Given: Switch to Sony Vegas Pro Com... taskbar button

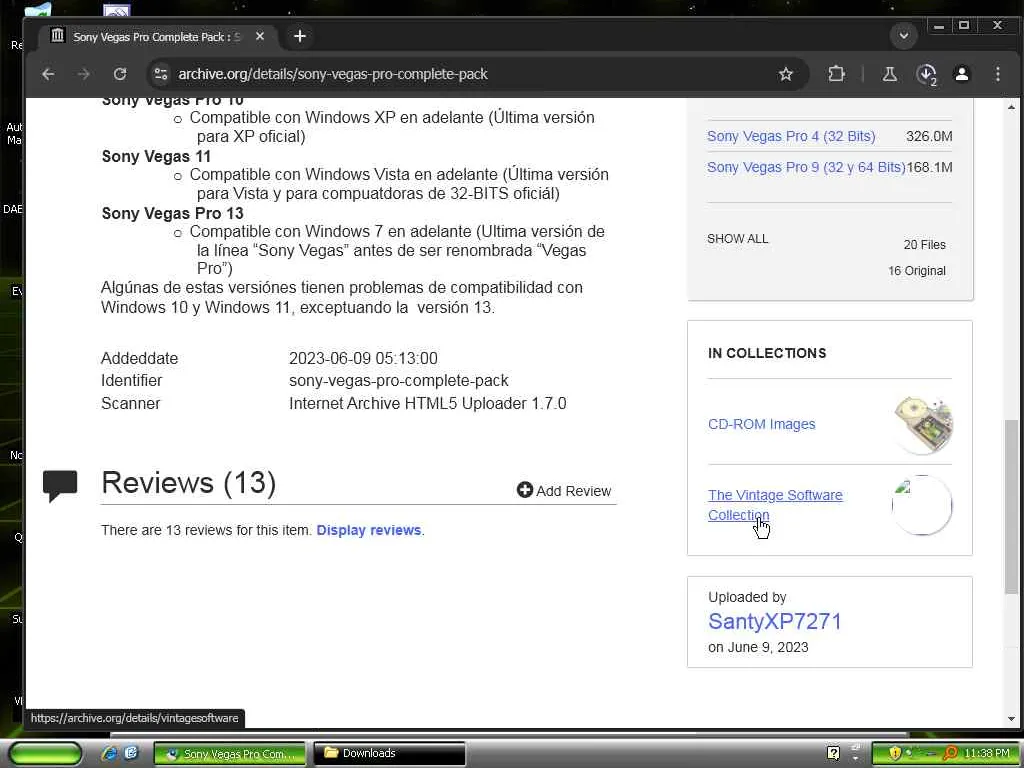Looking at the screenshot, I should (x=229, y=754).
